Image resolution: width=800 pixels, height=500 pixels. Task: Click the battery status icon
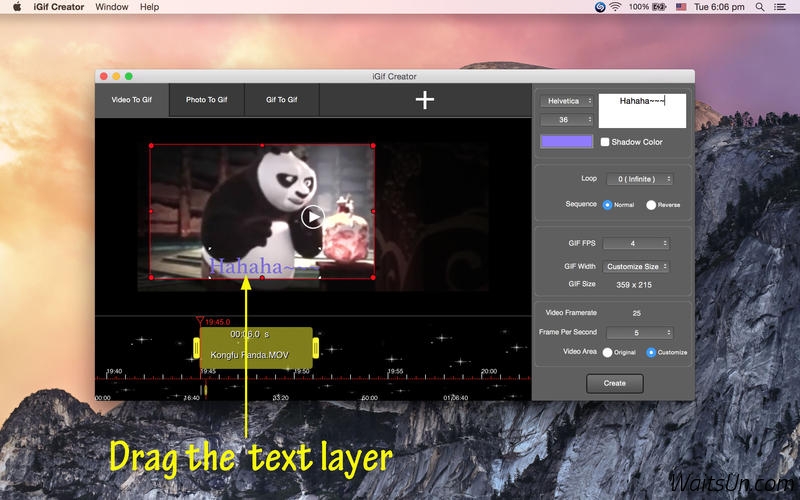[659, 7]
